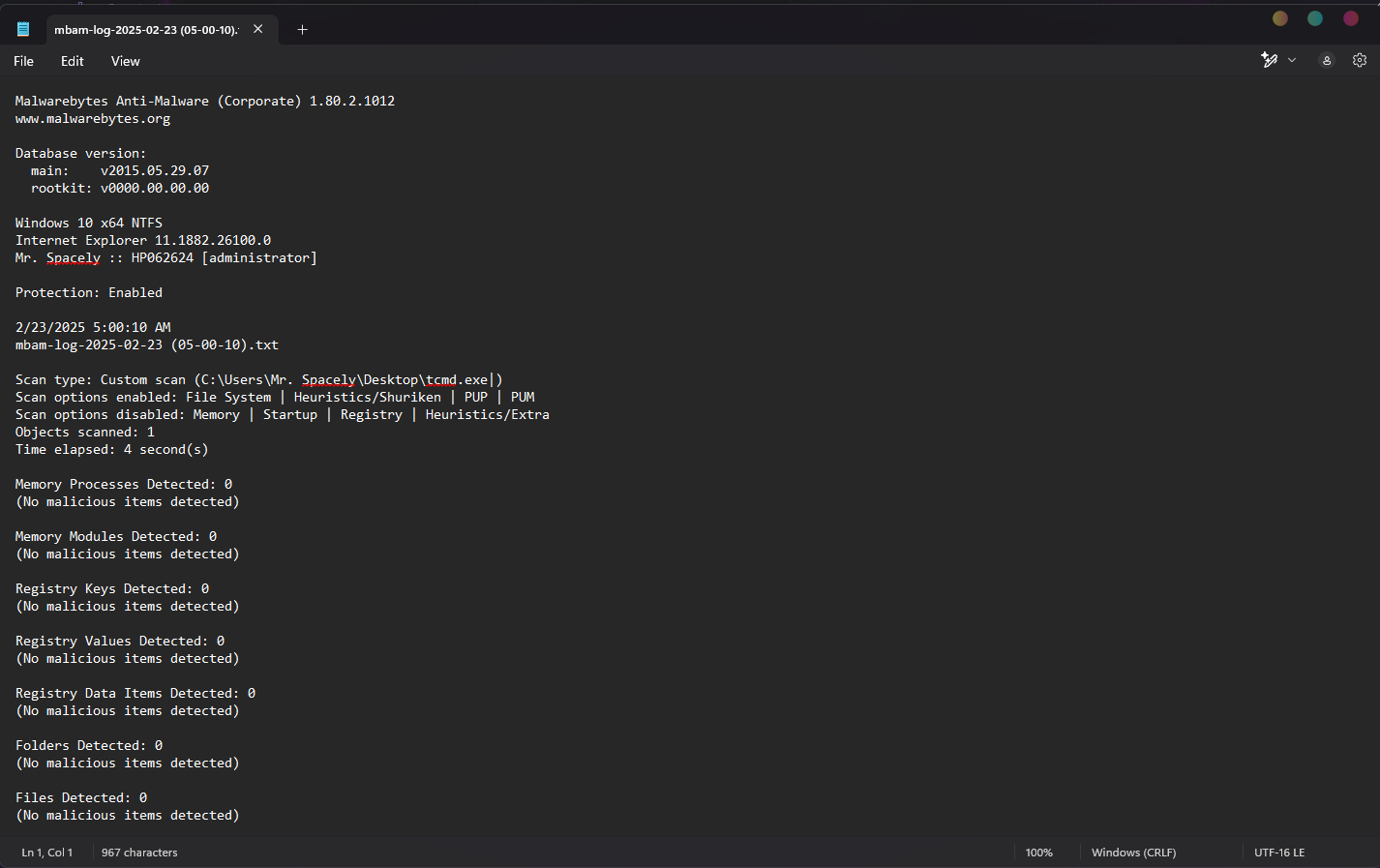Viewport: 1380px width, 868px height.
Task: Click the 'Database version:' line
Action: tap(81, 153)
